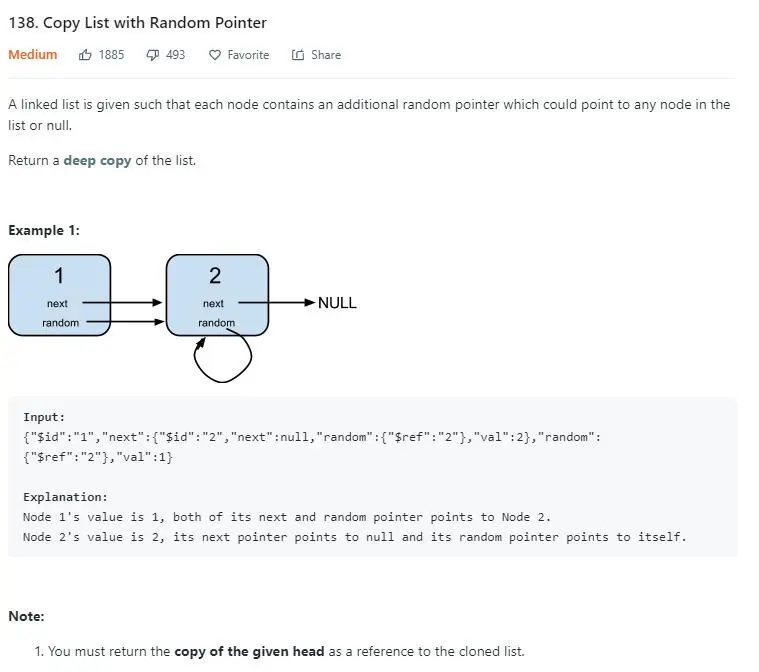
Task: Downvote the problem with the thumbs-down icon
Action: [152, 55]
